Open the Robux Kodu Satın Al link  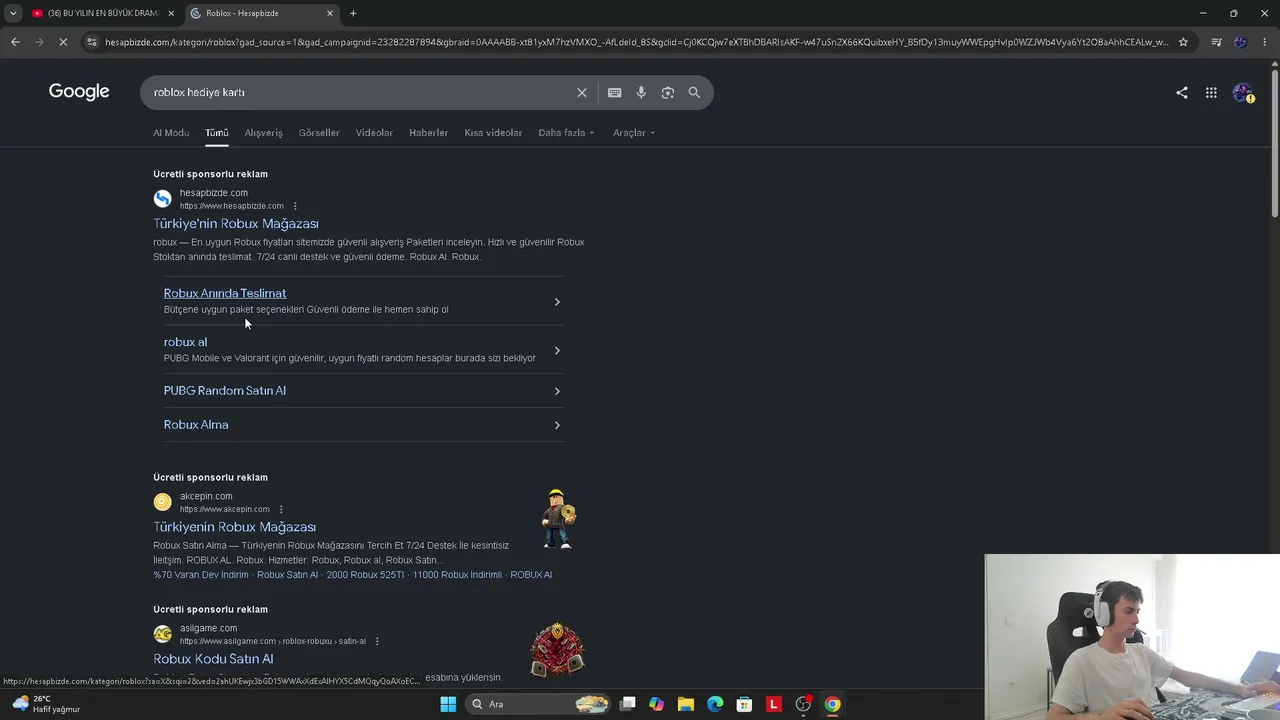(213, 659)
